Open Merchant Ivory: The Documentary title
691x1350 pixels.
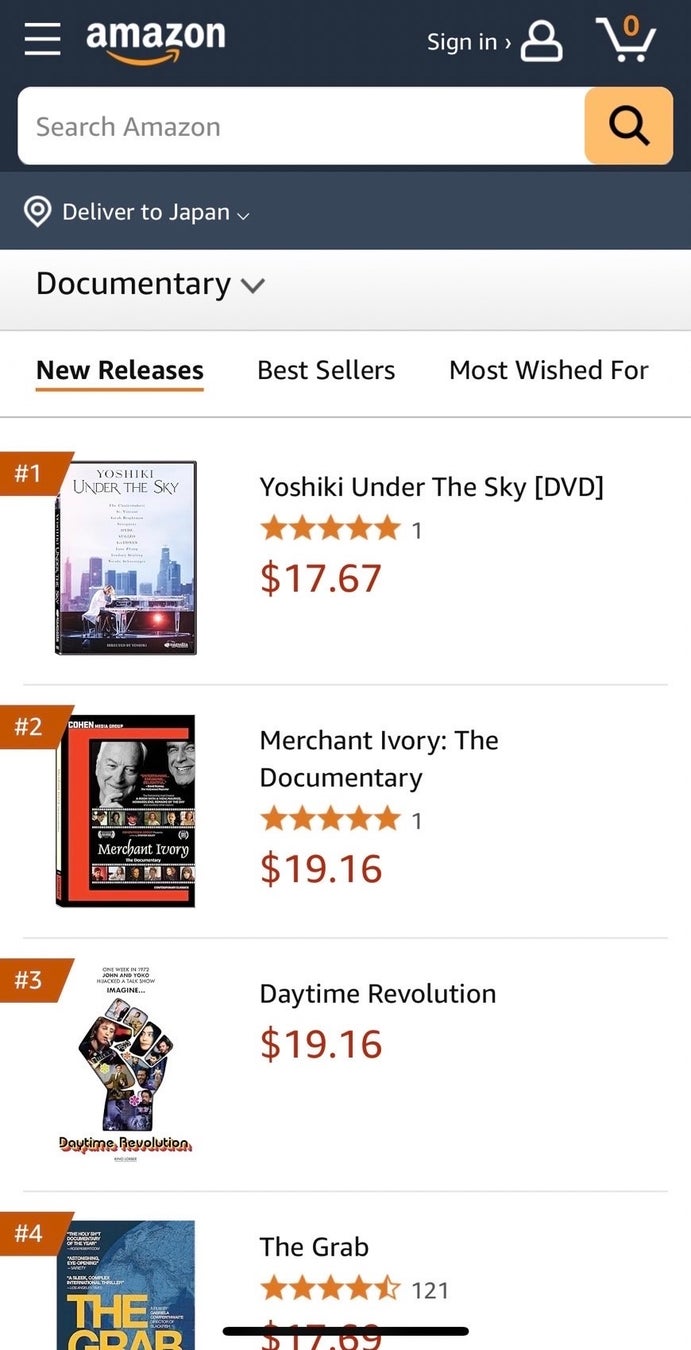tap(379, 759)
